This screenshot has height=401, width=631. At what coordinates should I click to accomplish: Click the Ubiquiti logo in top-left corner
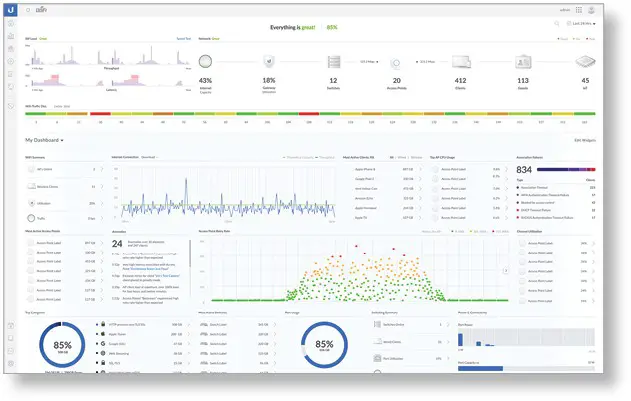tap(10, 10)
